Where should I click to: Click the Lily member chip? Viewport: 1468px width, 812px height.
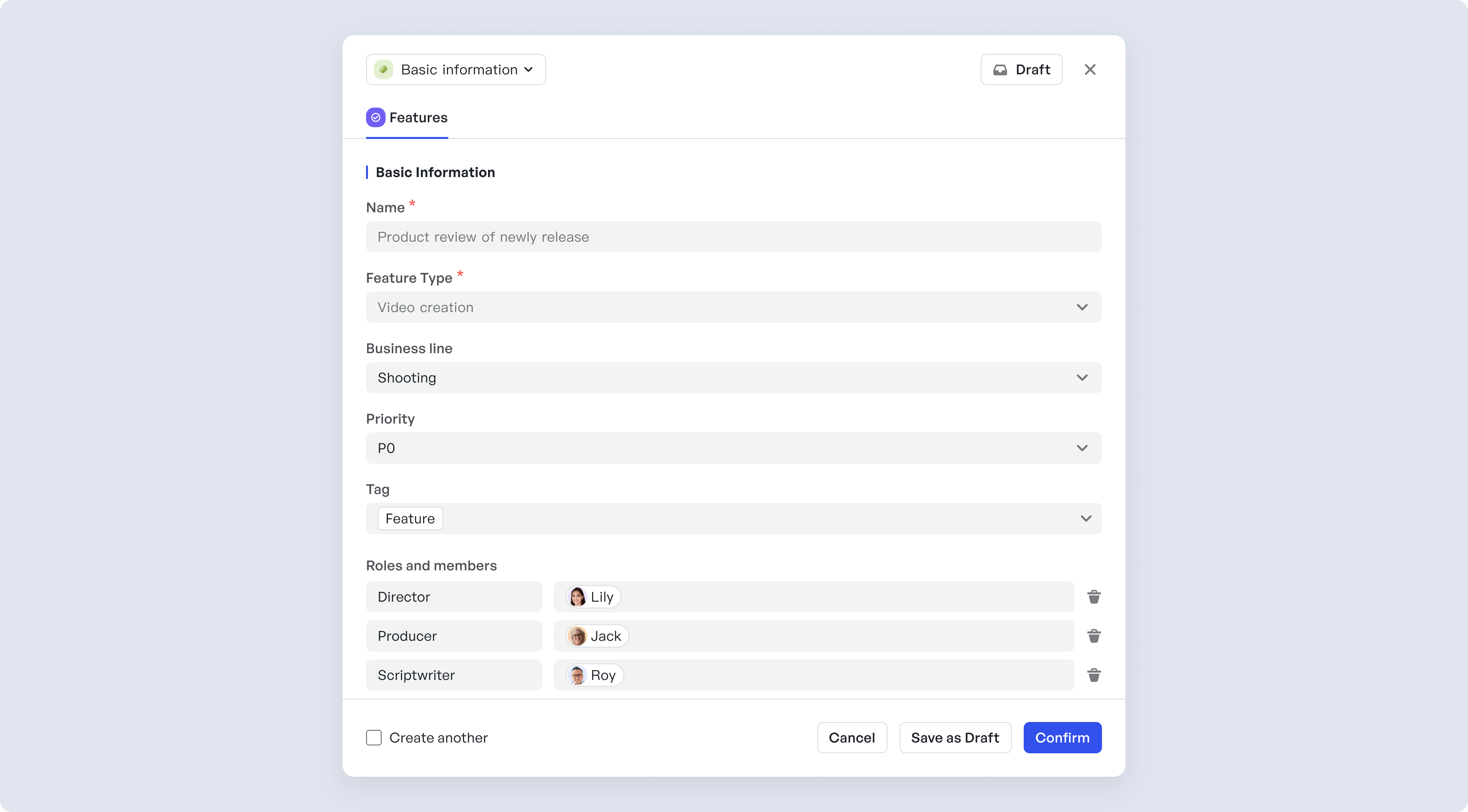(593, 596)
